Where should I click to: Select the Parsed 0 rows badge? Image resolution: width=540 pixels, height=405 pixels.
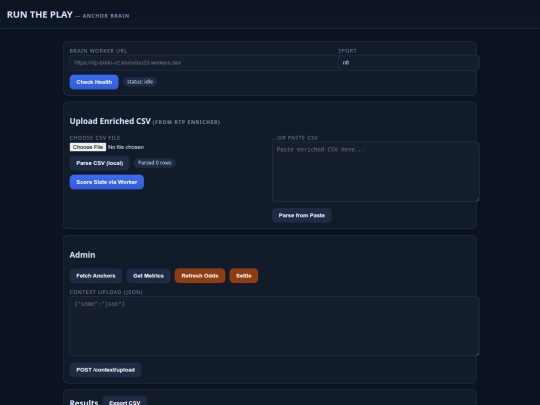(155, 163)
